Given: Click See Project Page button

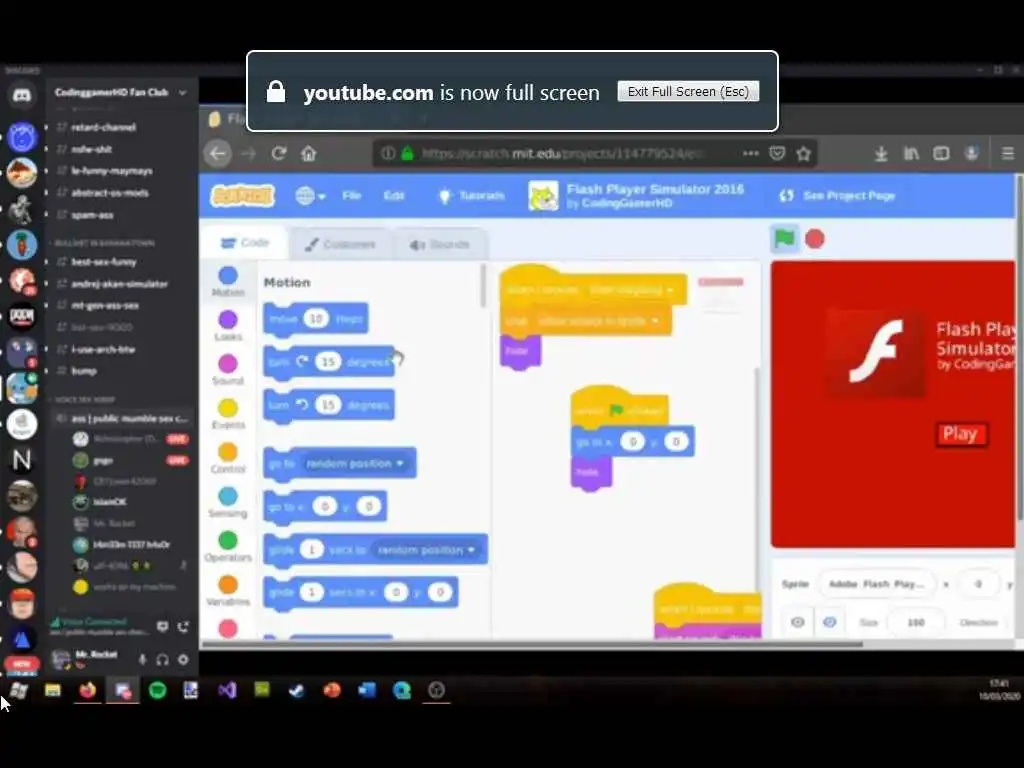Looking at the screenshot, I should point(837,195).
